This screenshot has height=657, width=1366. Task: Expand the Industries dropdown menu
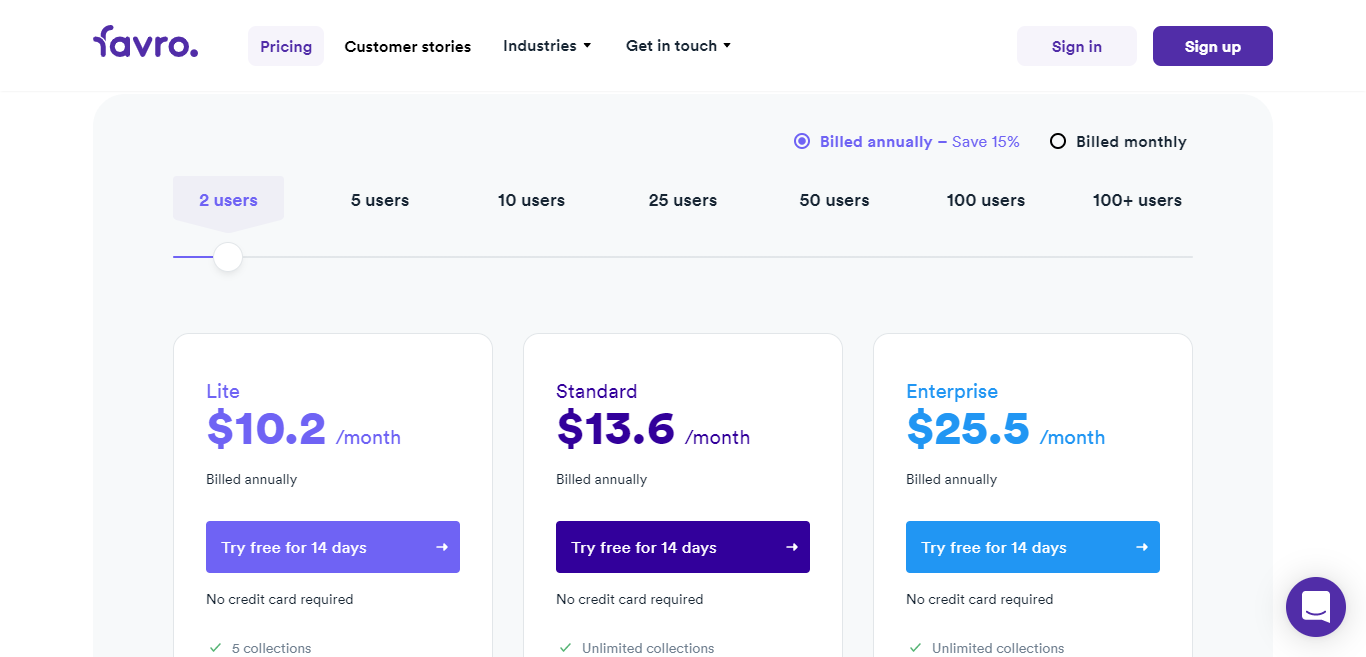pyautogui.click(x=547, y=46)
